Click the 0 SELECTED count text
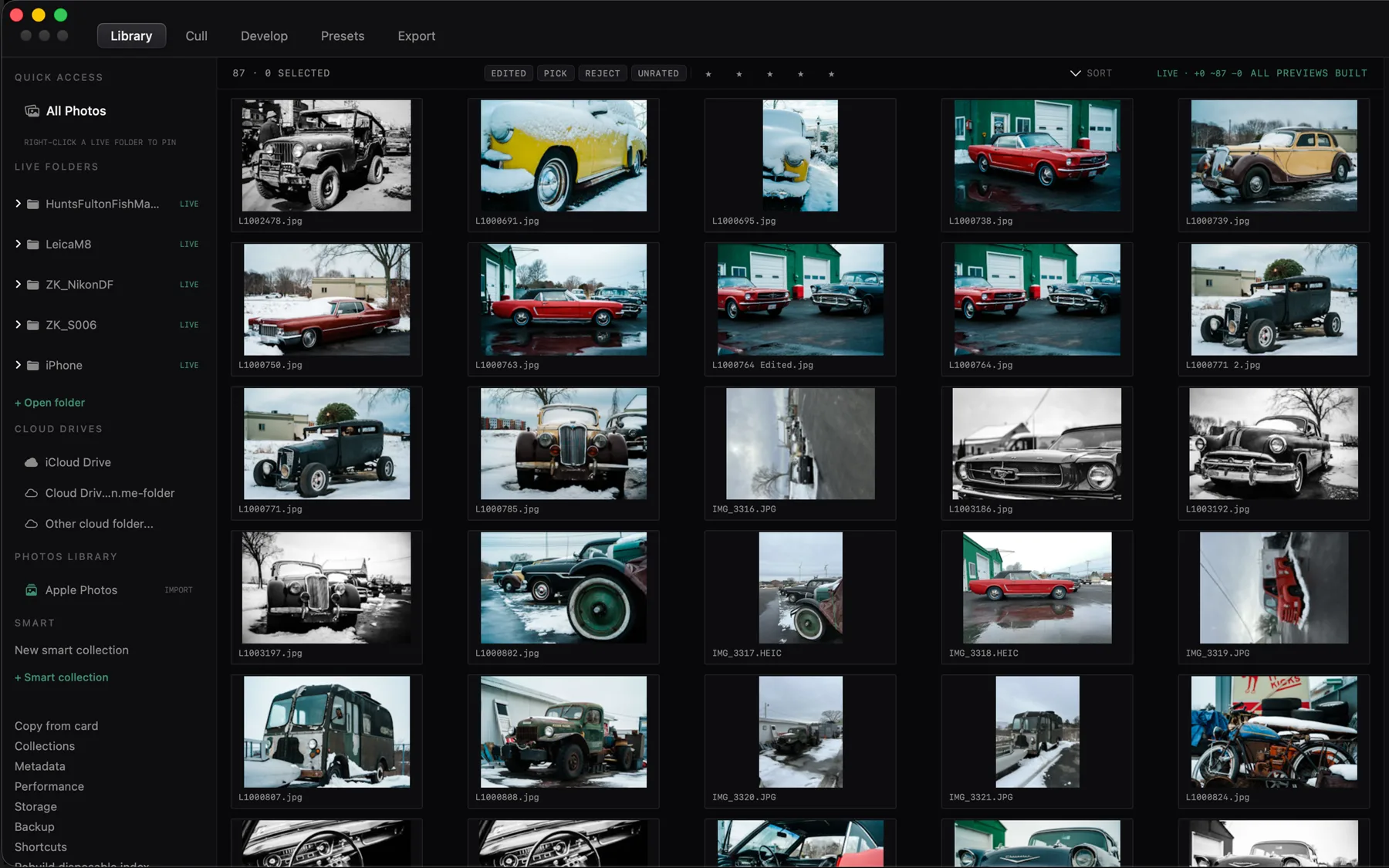Image resolution: width=1389 pixels, height=868 pixels. pos(297,73)
